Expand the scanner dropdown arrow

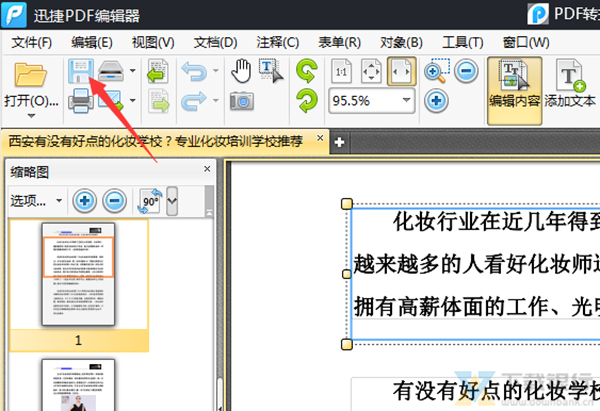click(132, 71)
